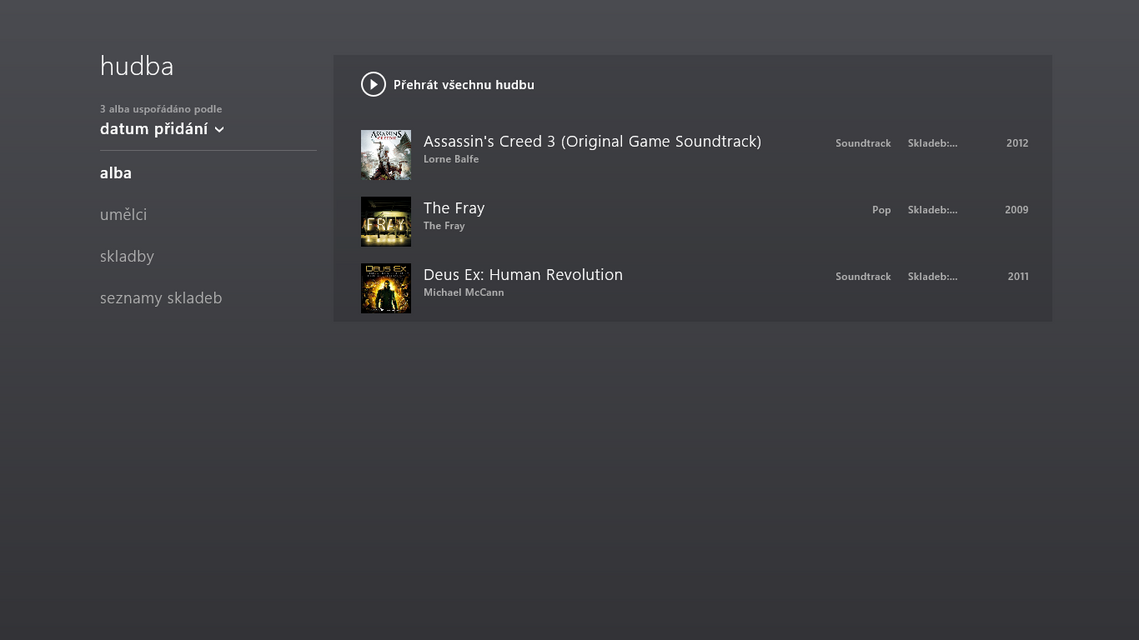Switch to the 'alba' tab
The height and width of the screenshot is (640, 1139).
(116, 173)
